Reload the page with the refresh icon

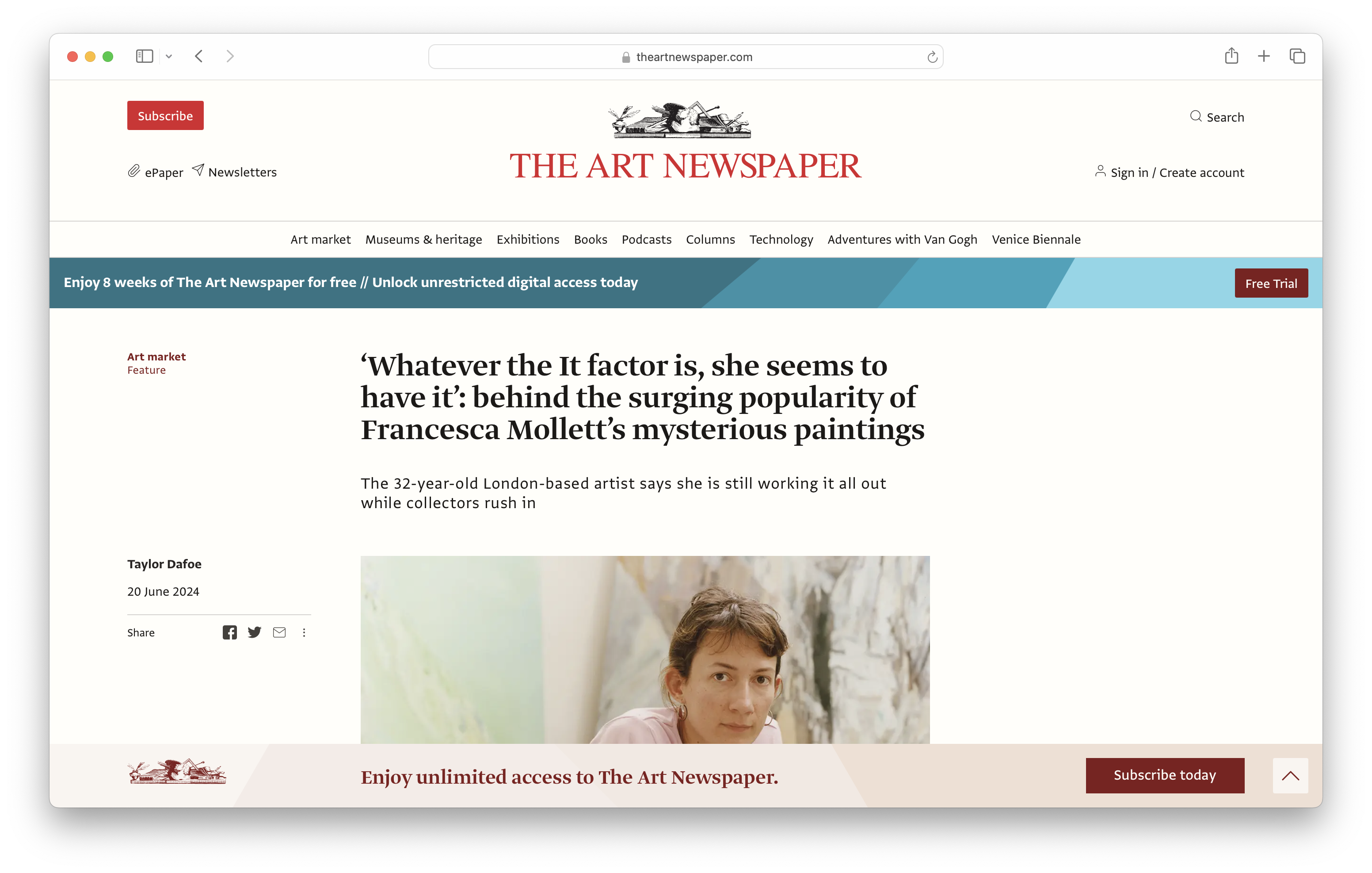932,57
